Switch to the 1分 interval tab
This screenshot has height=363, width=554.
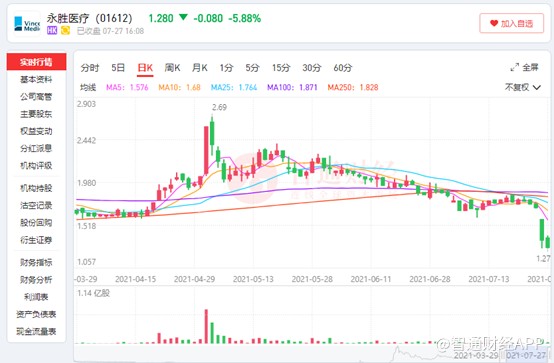pyautogui.click(x=226, y=68)
